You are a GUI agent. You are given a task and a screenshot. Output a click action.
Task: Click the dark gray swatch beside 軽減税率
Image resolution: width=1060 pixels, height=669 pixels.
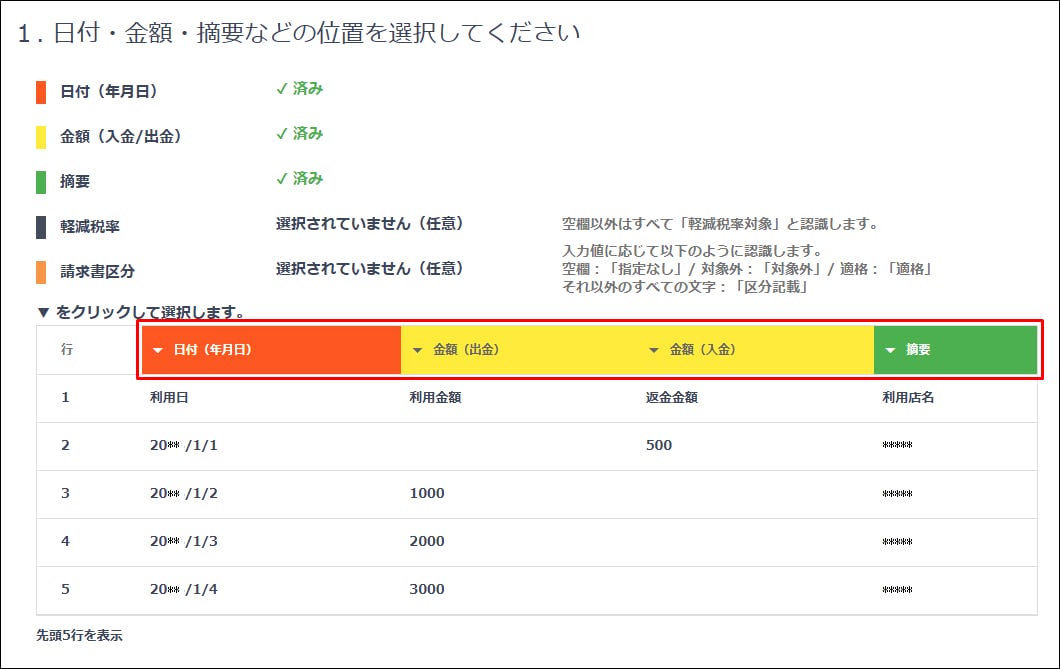tap(41, 227)
